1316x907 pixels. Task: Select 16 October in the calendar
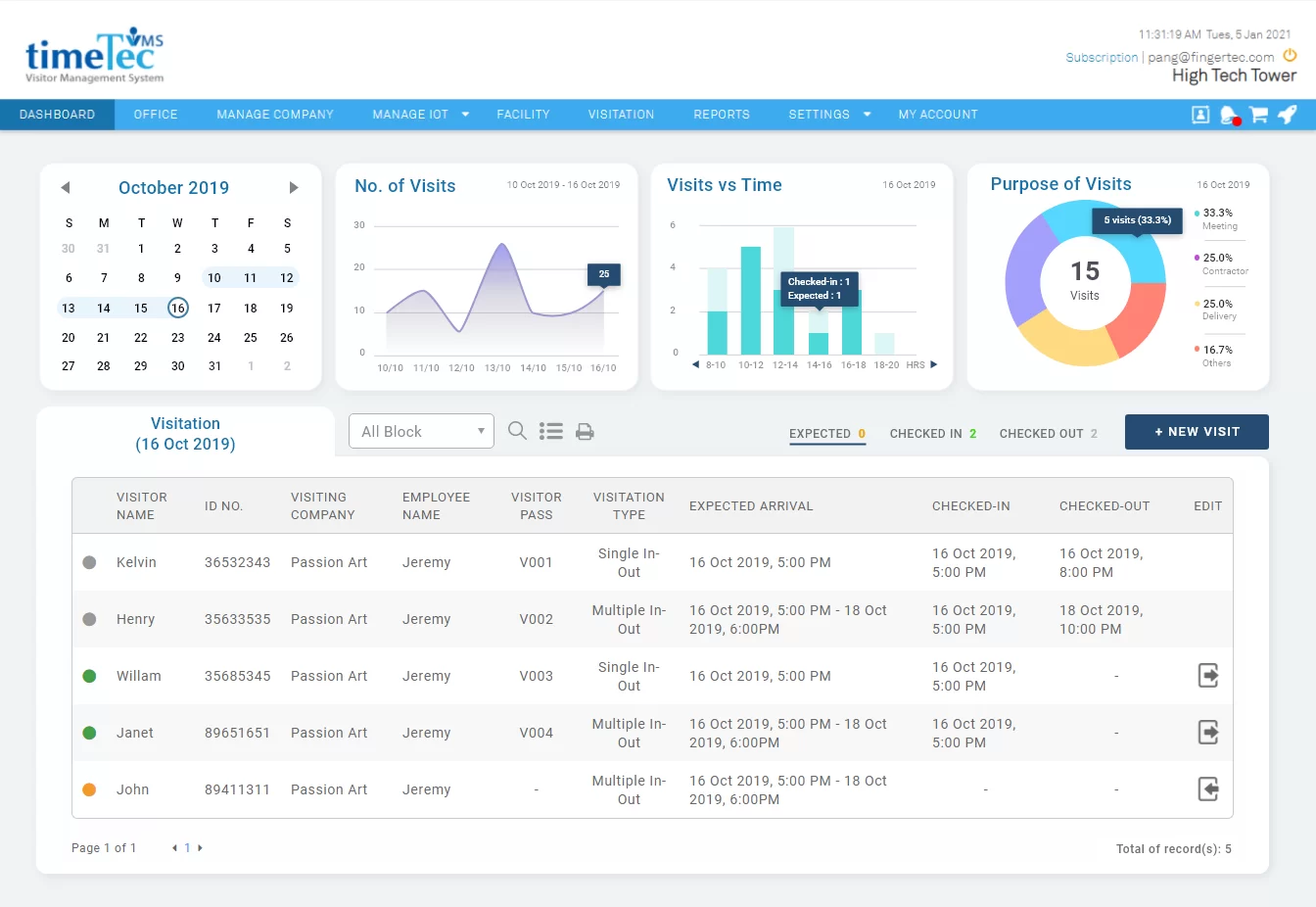tap(177, 308)
